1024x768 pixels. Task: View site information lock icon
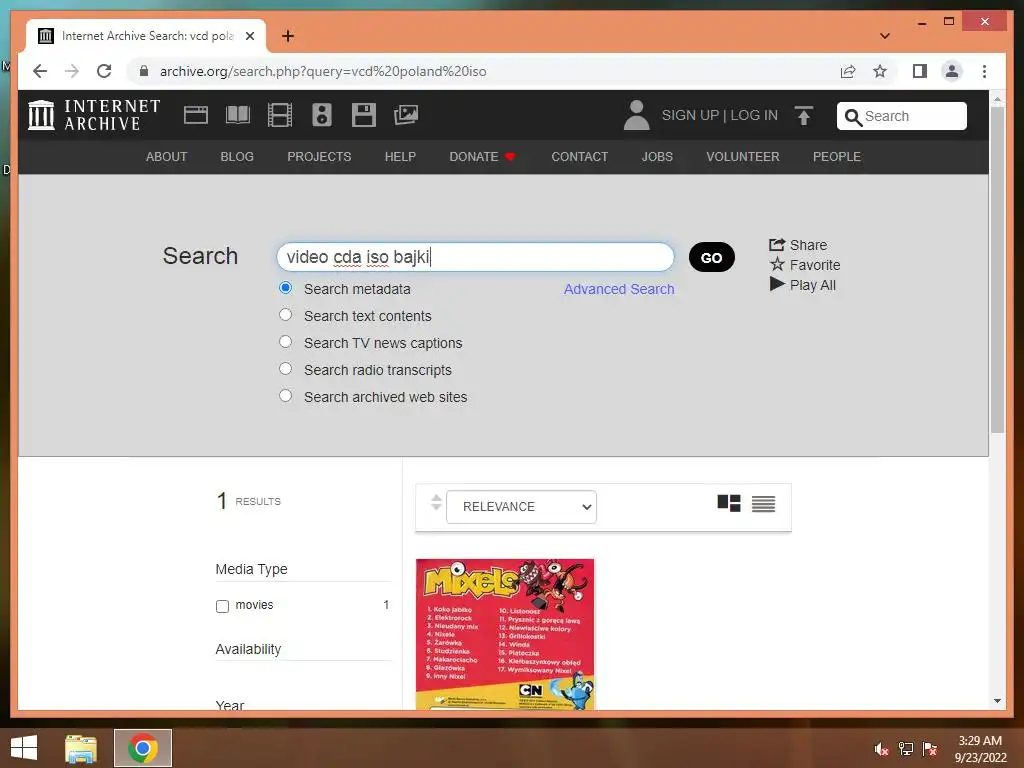point(144,71)
